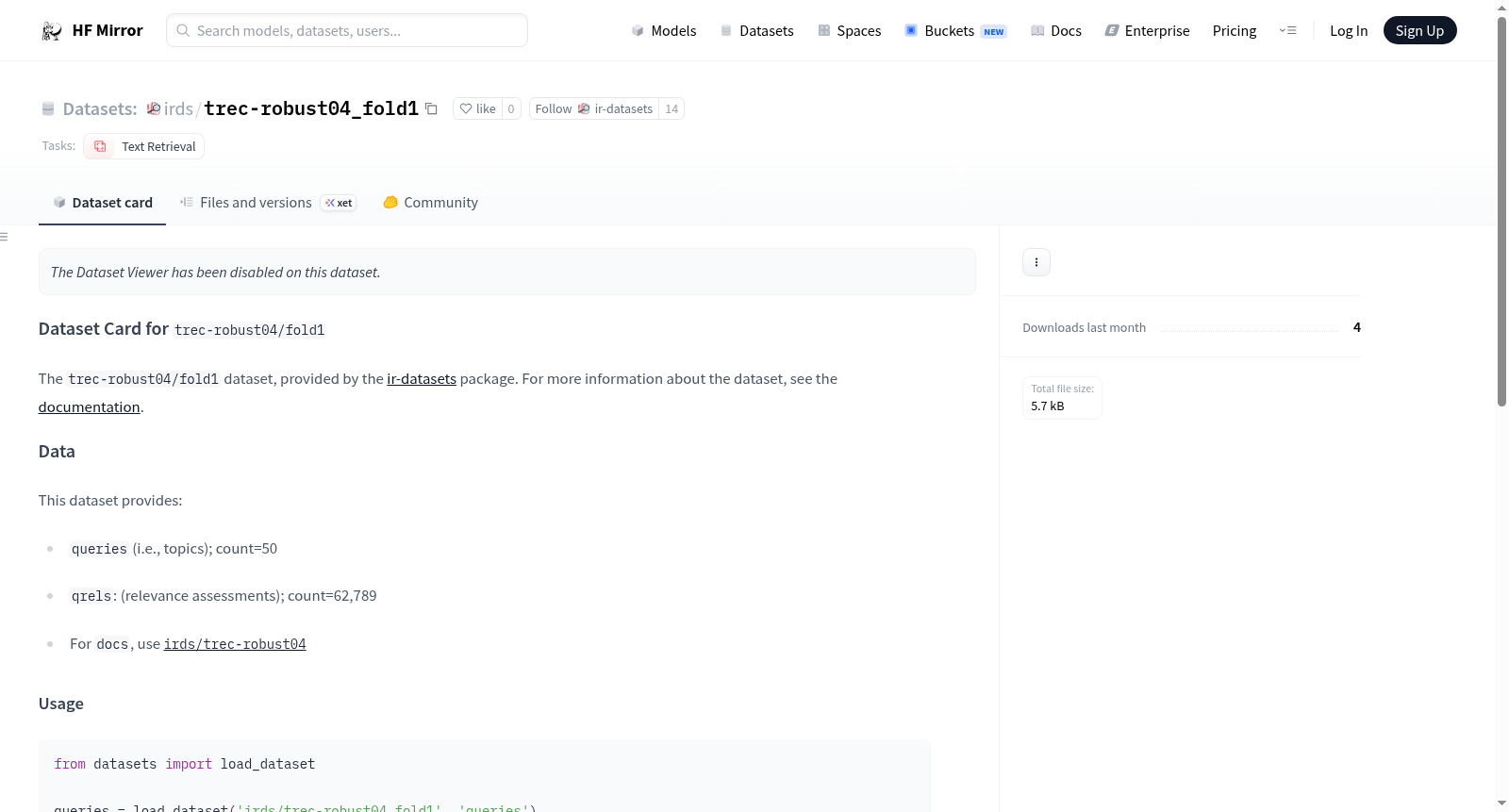The width and height of the screenshot is (1509, 812).
Task: Click the Usage section heading
Action: pyautogui.click(x=61, y=704)
